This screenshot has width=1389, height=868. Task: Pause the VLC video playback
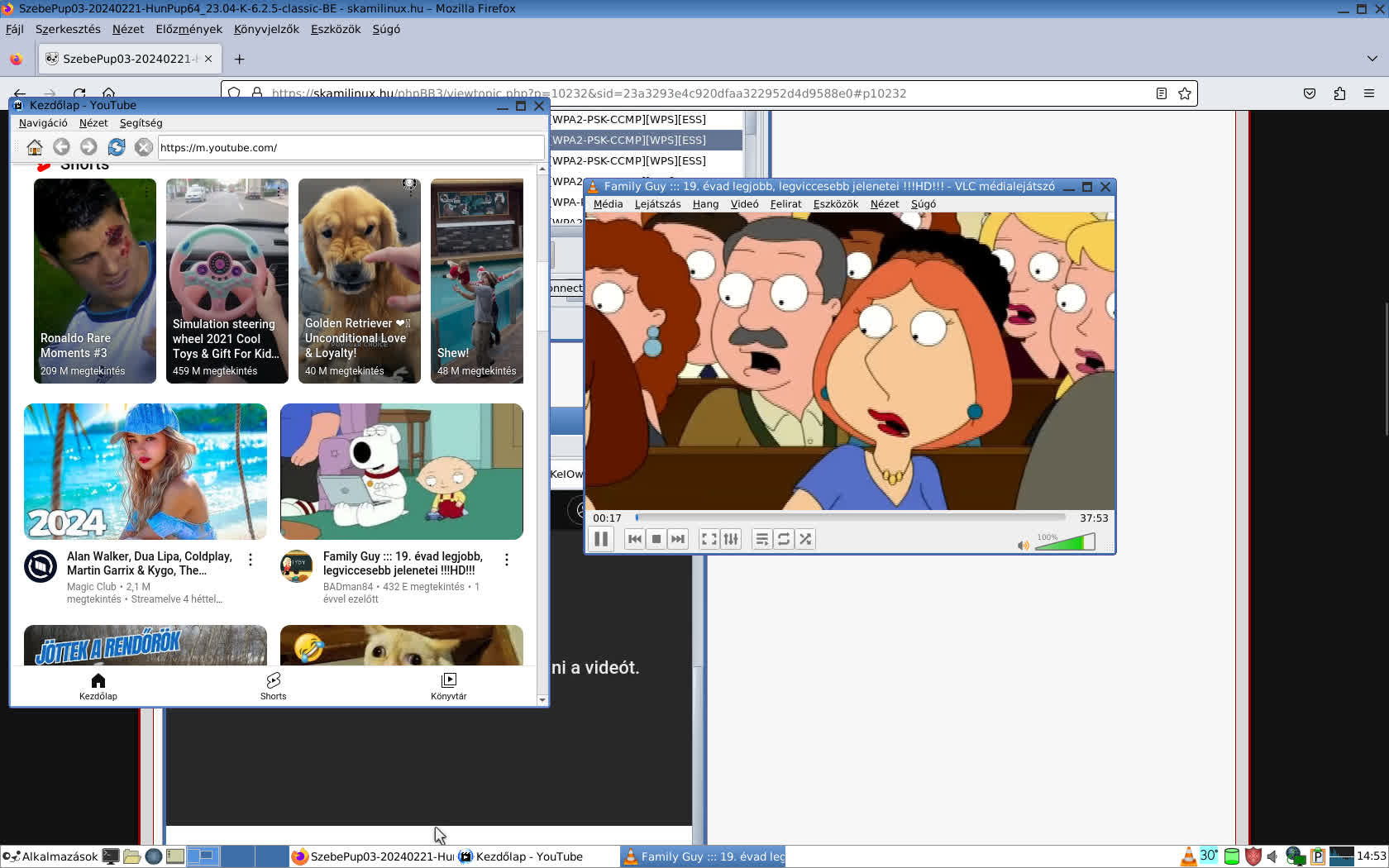tap(601, 539)
